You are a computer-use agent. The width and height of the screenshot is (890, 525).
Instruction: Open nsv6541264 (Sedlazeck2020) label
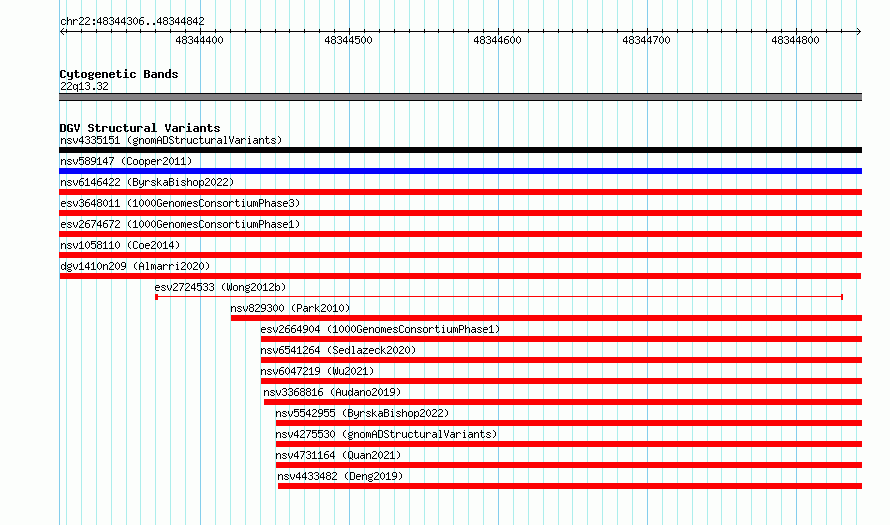click(338, 350)
